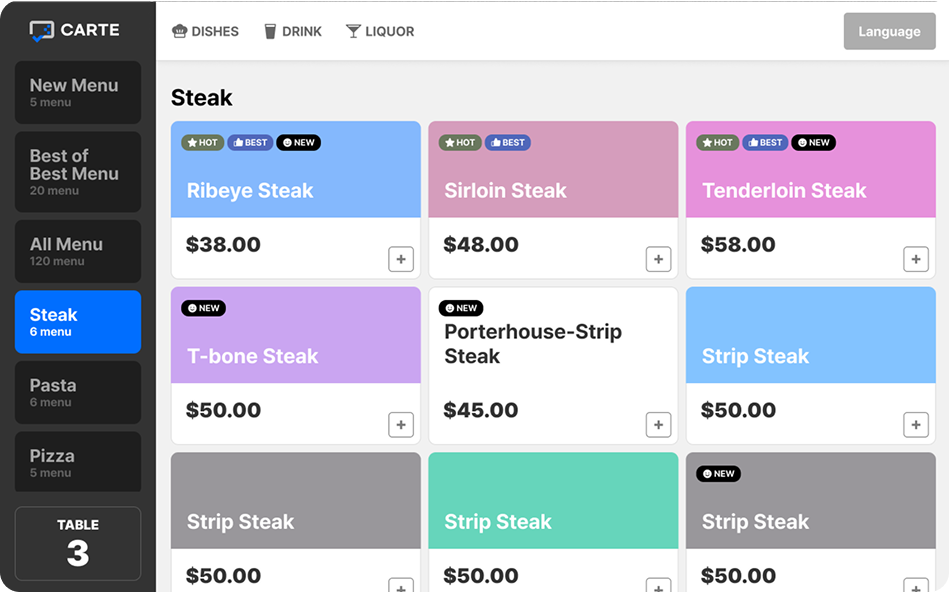The image size is (949, 592).
Task: Add Porterhouse-Strip Steak with plus icon
Action: coord(658,425)
